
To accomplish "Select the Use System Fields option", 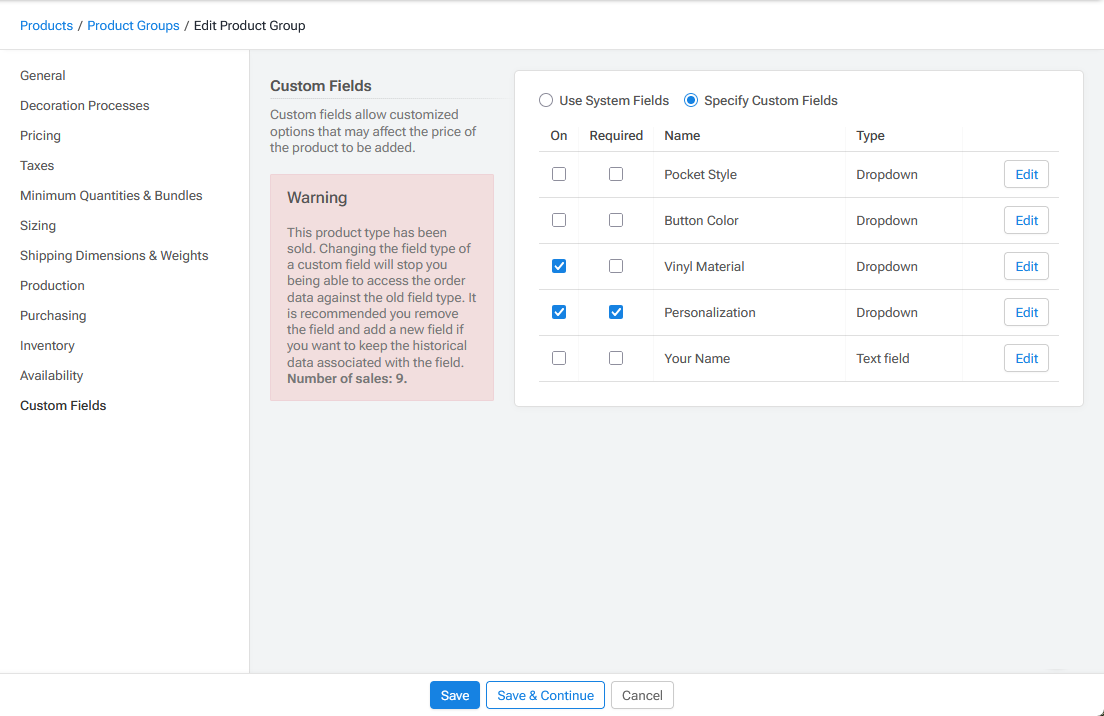I will coord(546,100).
